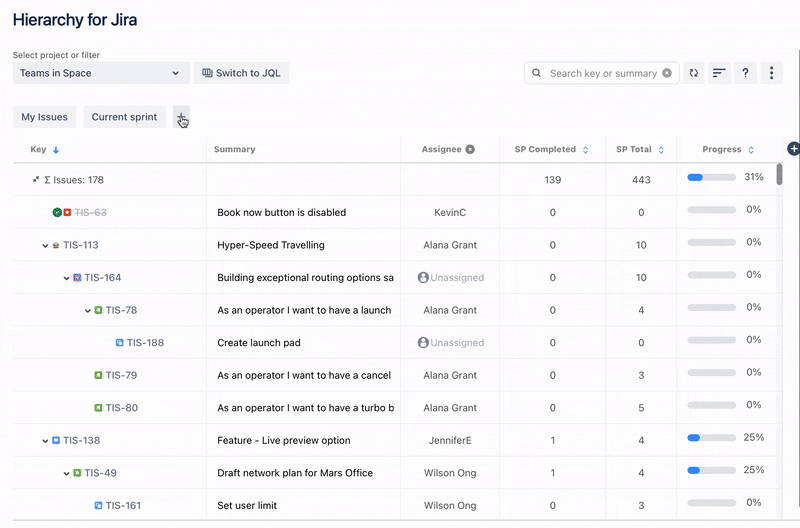Image resolution: width=800 pixels, height=528 pixels.
Task: Open issue link TIS-78
Action: [121, 310]
